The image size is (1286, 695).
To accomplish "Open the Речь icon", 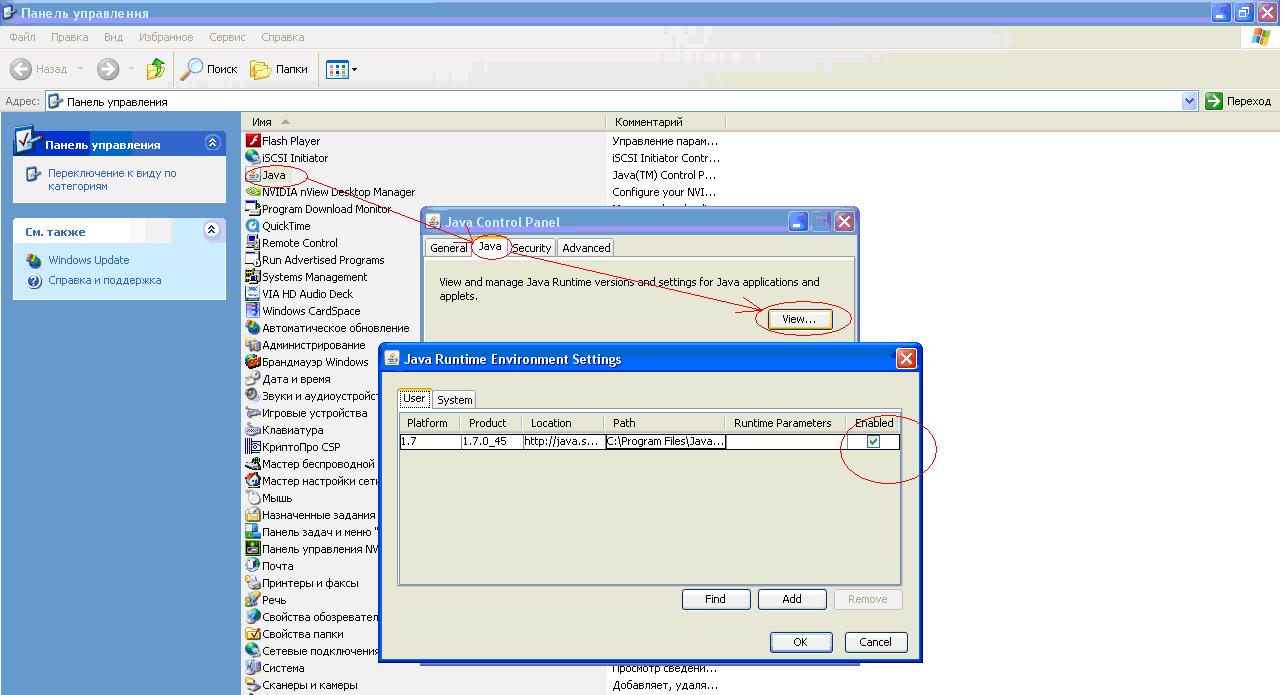I will click(x=253, y=600).
